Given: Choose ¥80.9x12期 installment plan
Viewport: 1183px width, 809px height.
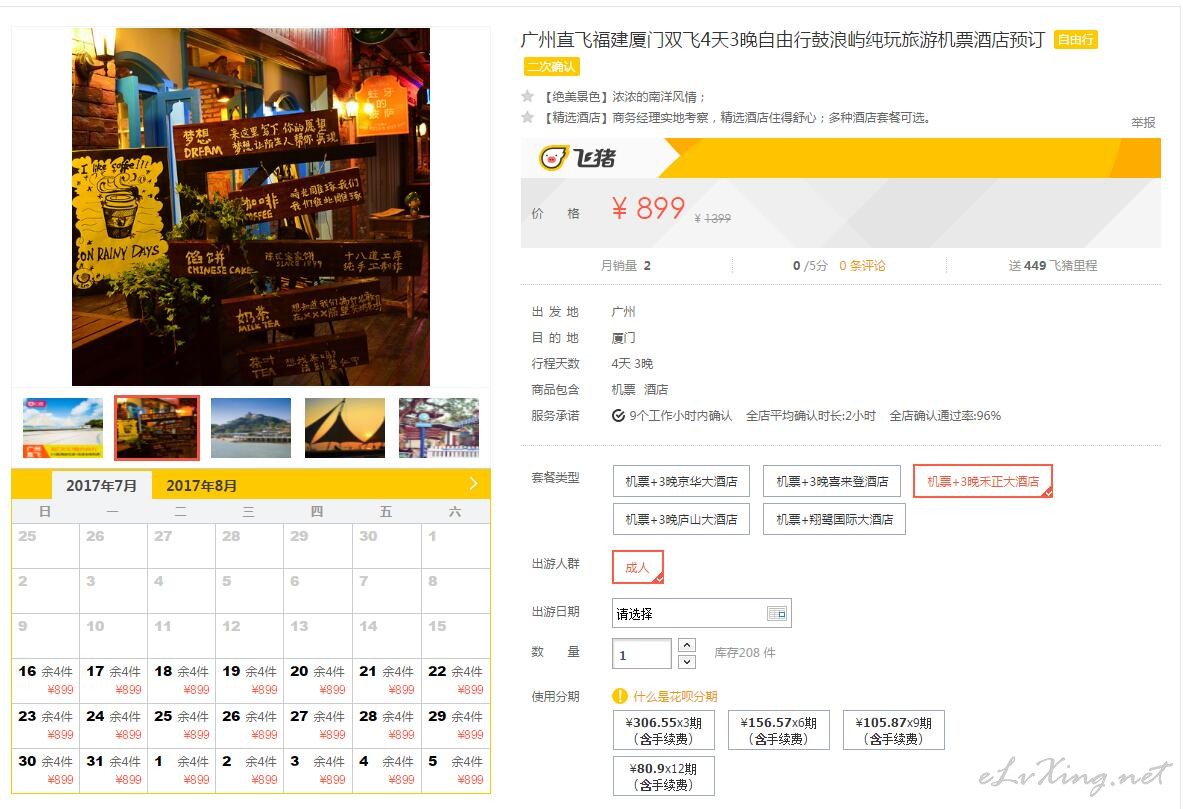Looking at the screenshot, I should point(663,776).
